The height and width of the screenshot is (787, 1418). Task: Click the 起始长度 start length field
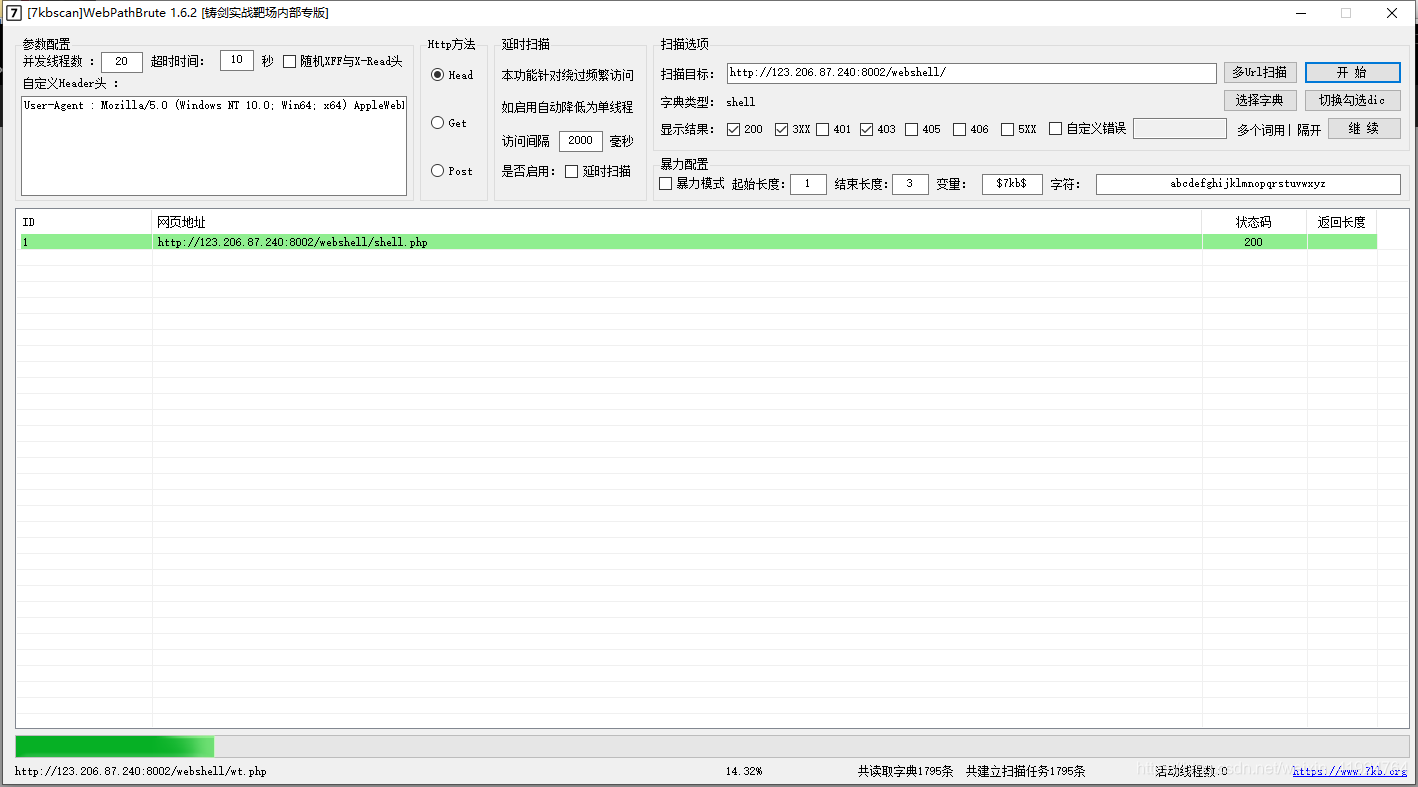(x=808, y=184)
